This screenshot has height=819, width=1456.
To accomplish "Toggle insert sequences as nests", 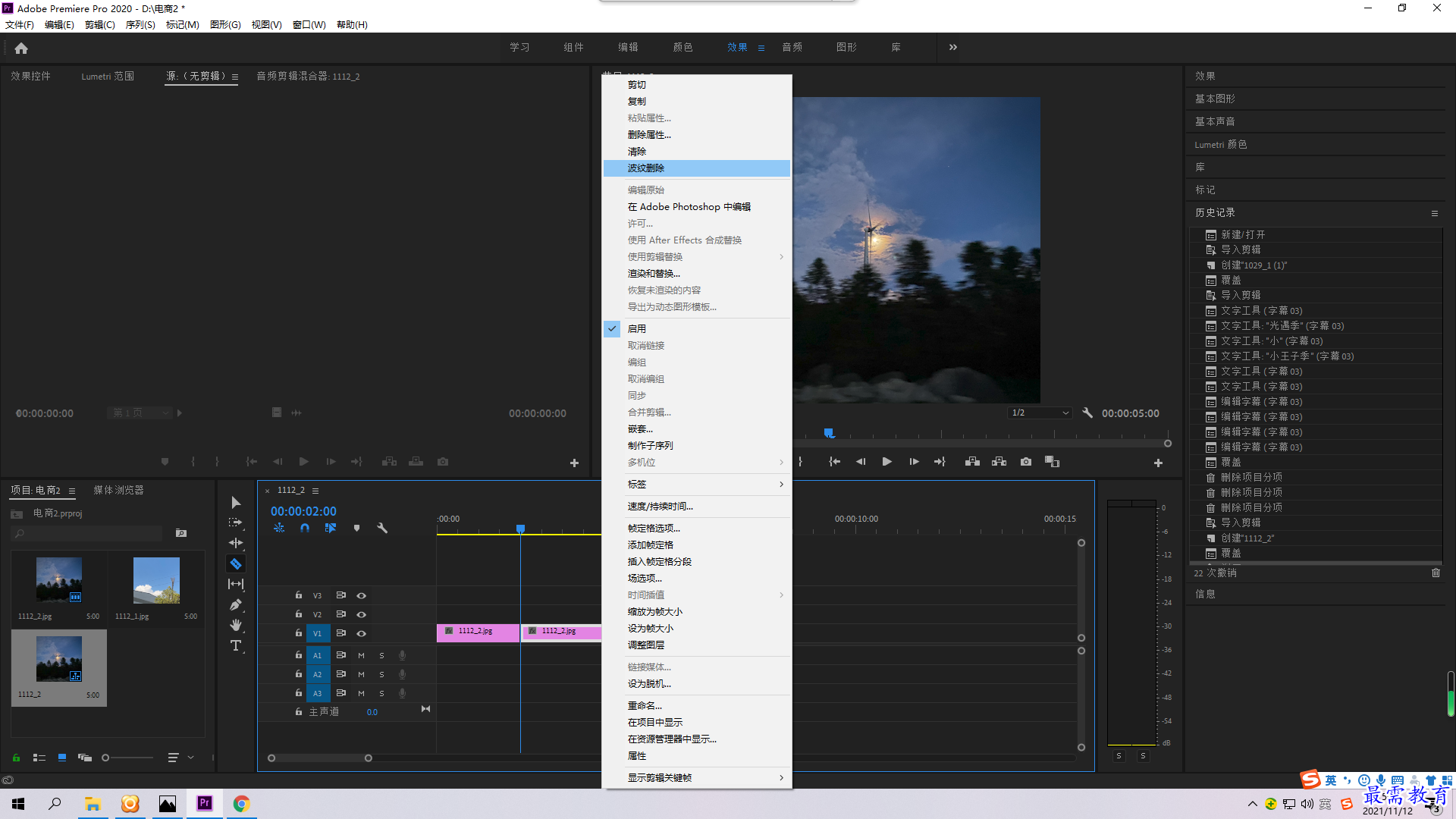I will click(x=279, y=528).
